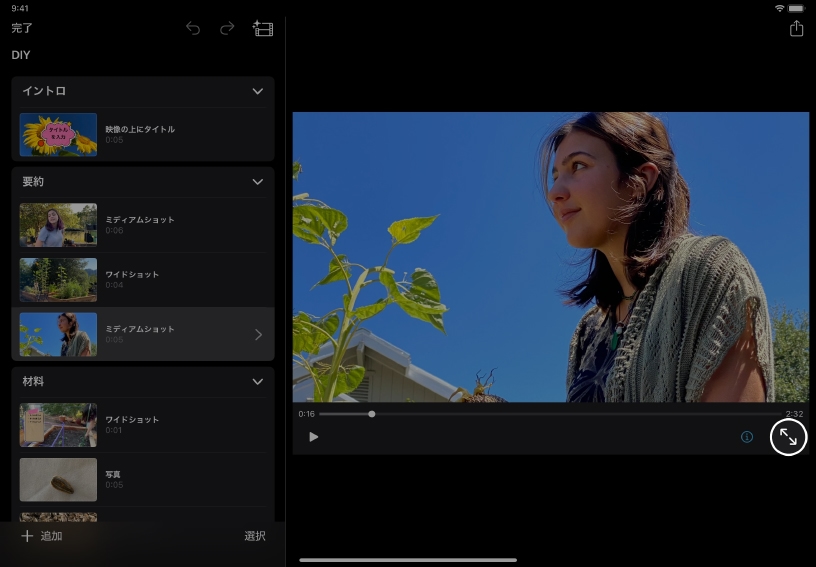Tap the 選択 button

coord(255,536)
